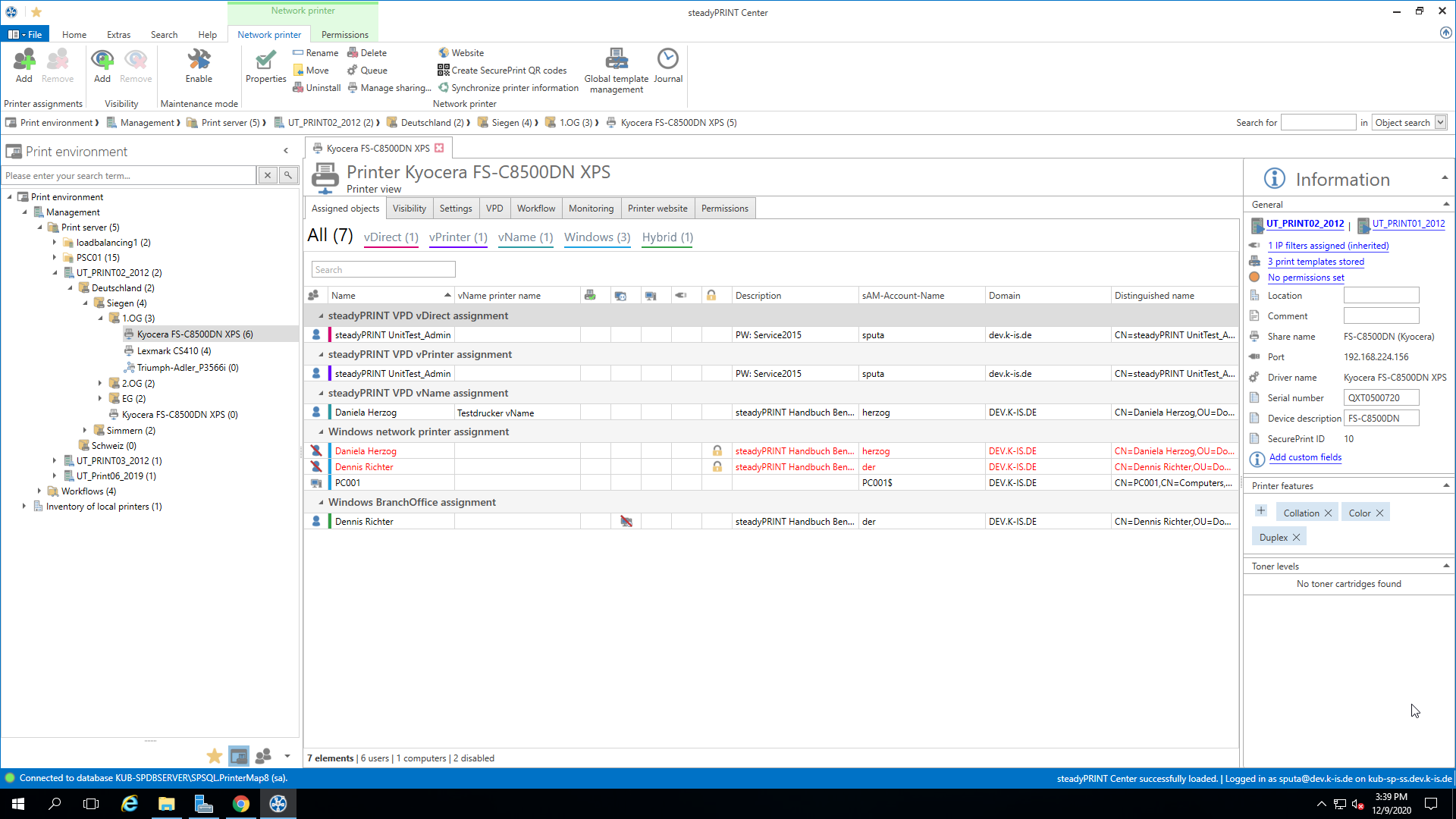Collapse the Windows network printer assignment group
Viewport: 1456px width, 819px height.
coord(321,432)
